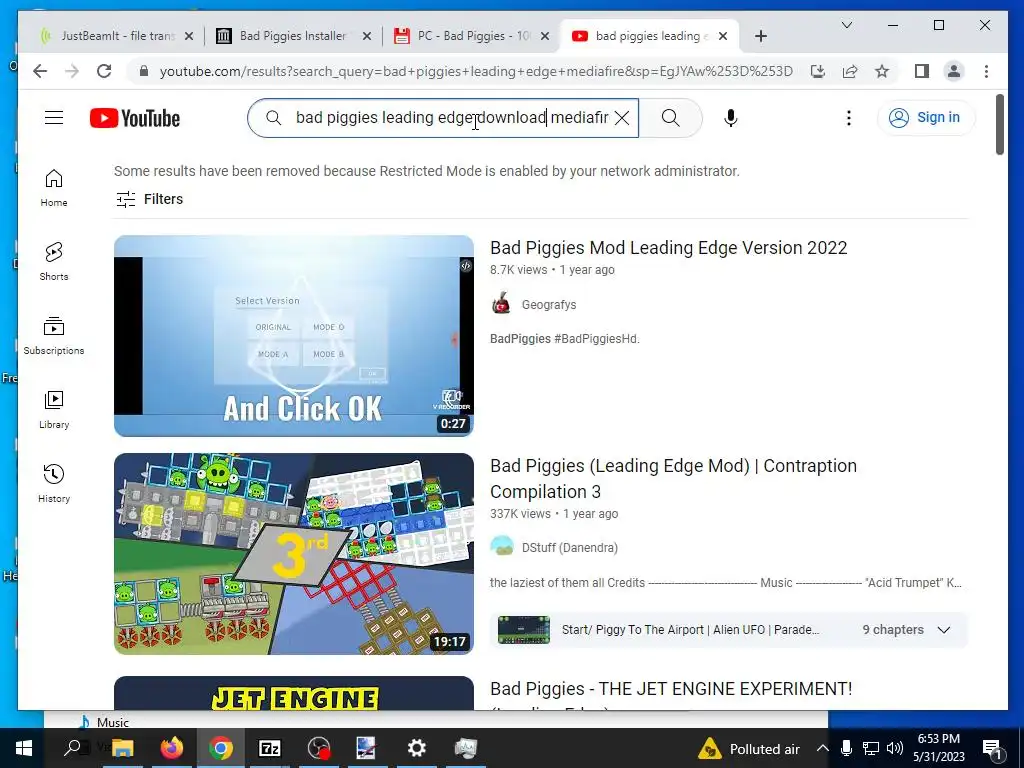Open YouTube settings three-dot menu
The image size is (1024, 768).
[x=848, y=118]
